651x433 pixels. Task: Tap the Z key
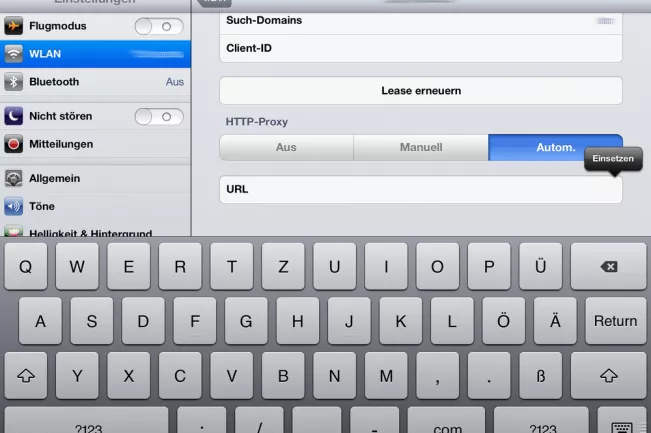coord(283,267)
